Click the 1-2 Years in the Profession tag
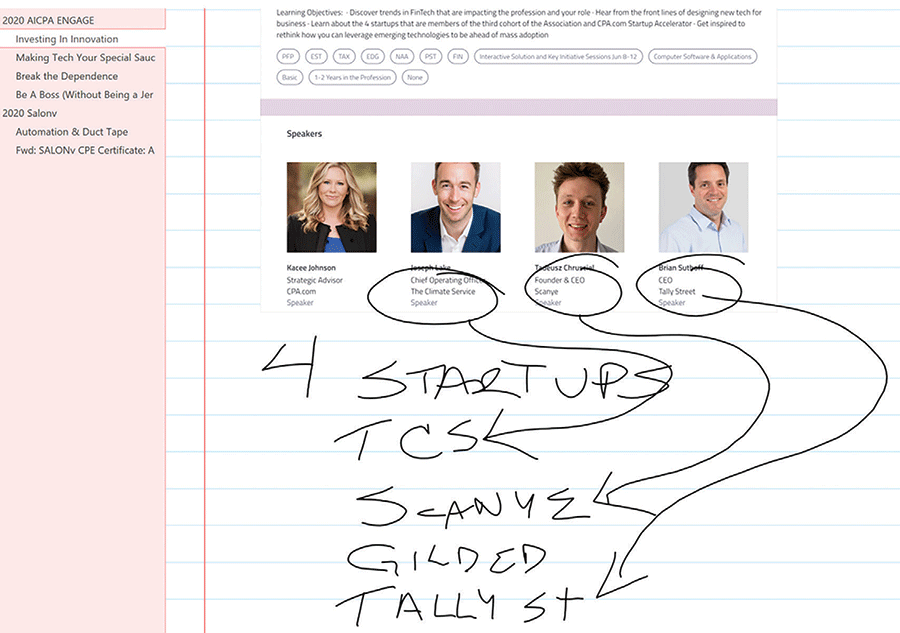The width and height of the screenshot is (900, 633). [352, 77]
